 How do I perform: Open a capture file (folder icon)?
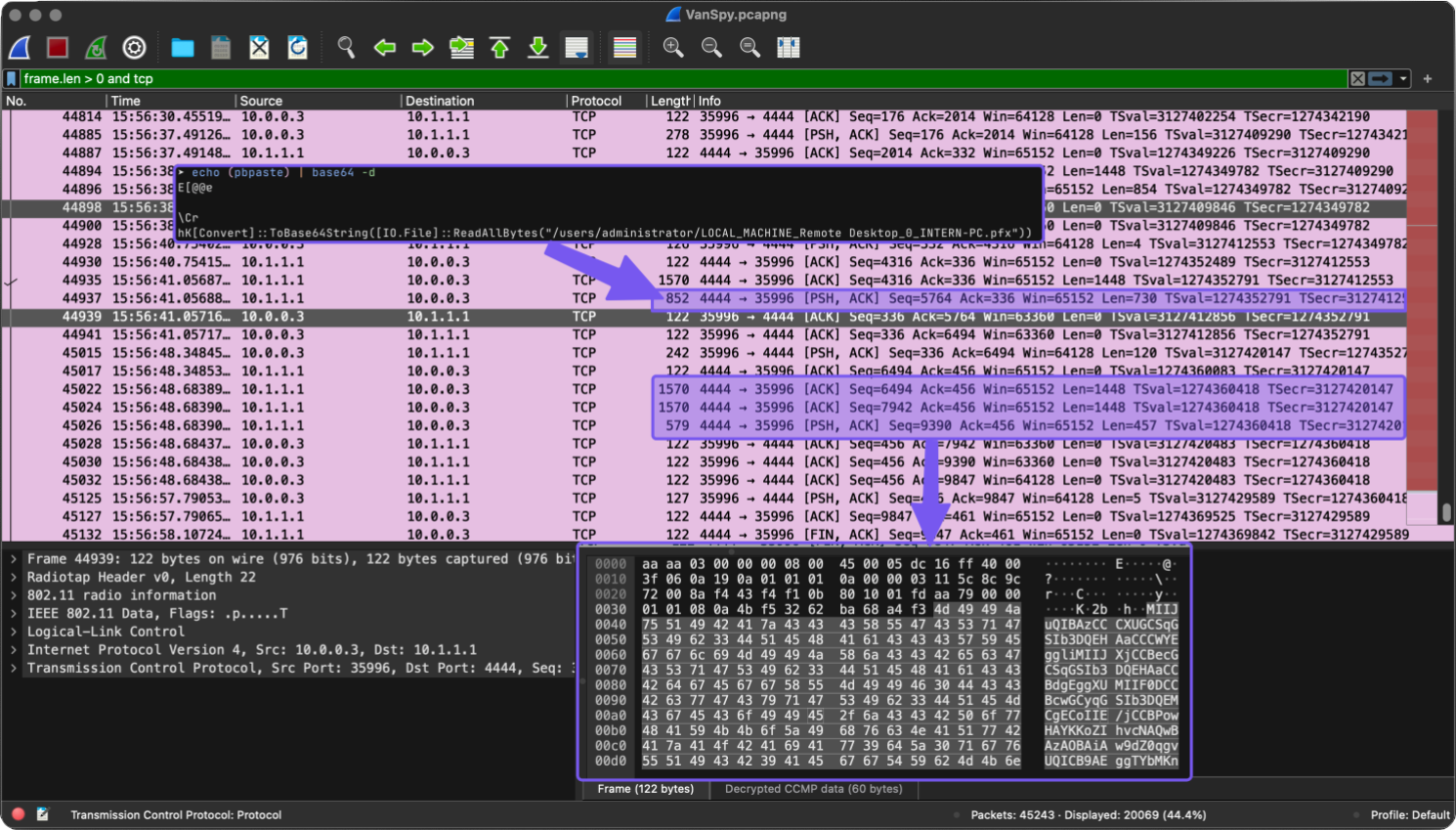183,47
